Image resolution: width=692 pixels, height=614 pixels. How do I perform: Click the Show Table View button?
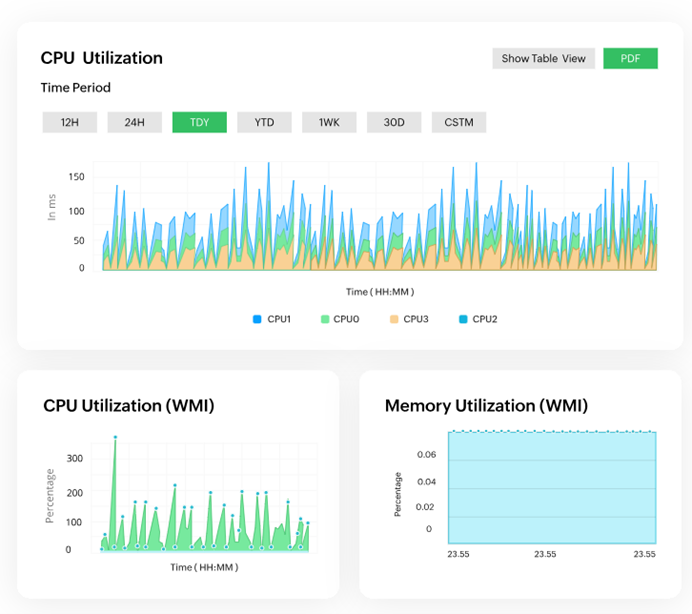(543, 59)
